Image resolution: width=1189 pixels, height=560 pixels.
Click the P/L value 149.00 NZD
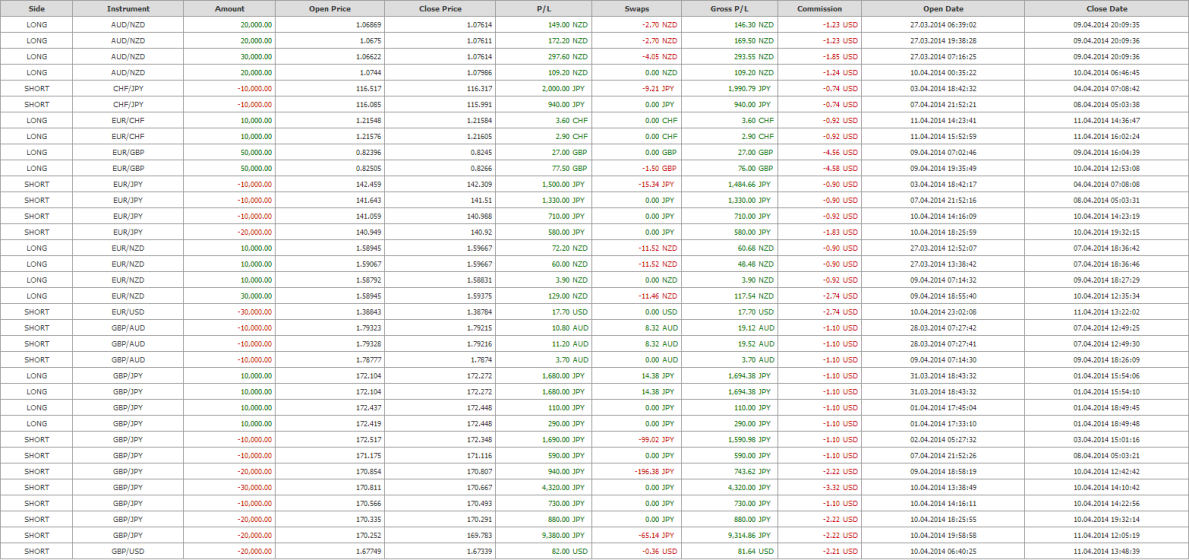coord(566,25)
